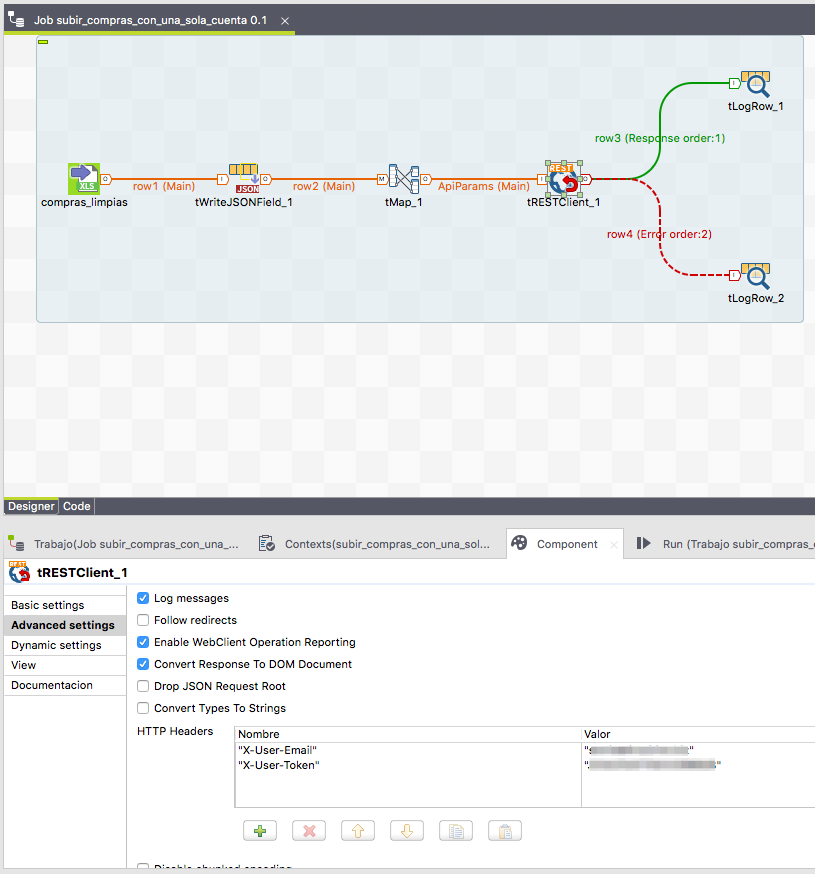Select the row4 Error connection label
Viewport: 815px width, 874px height.
tap(659, 234)
